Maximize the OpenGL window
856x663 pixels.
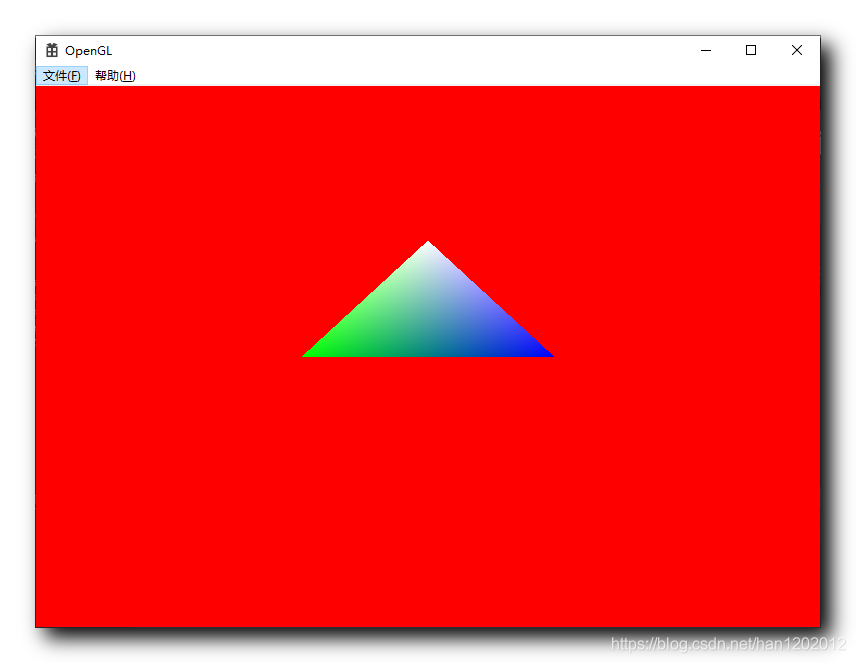[751, 50]
